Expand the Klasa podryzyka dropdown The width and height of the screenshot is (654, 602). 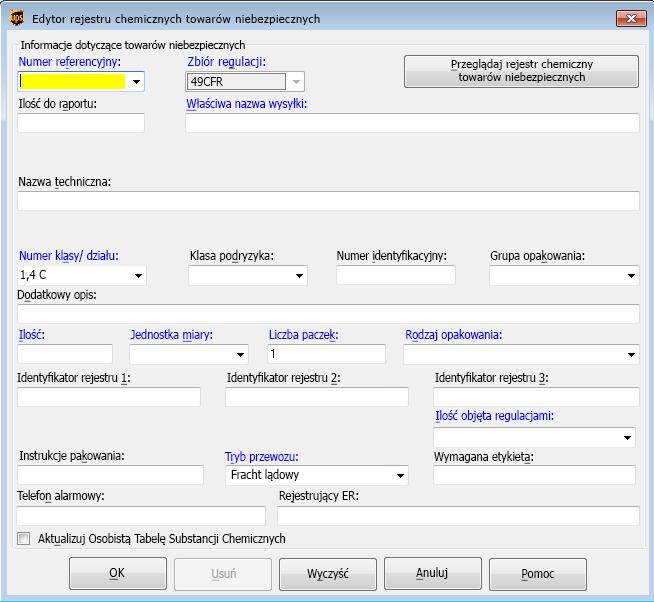coord(299,275)
